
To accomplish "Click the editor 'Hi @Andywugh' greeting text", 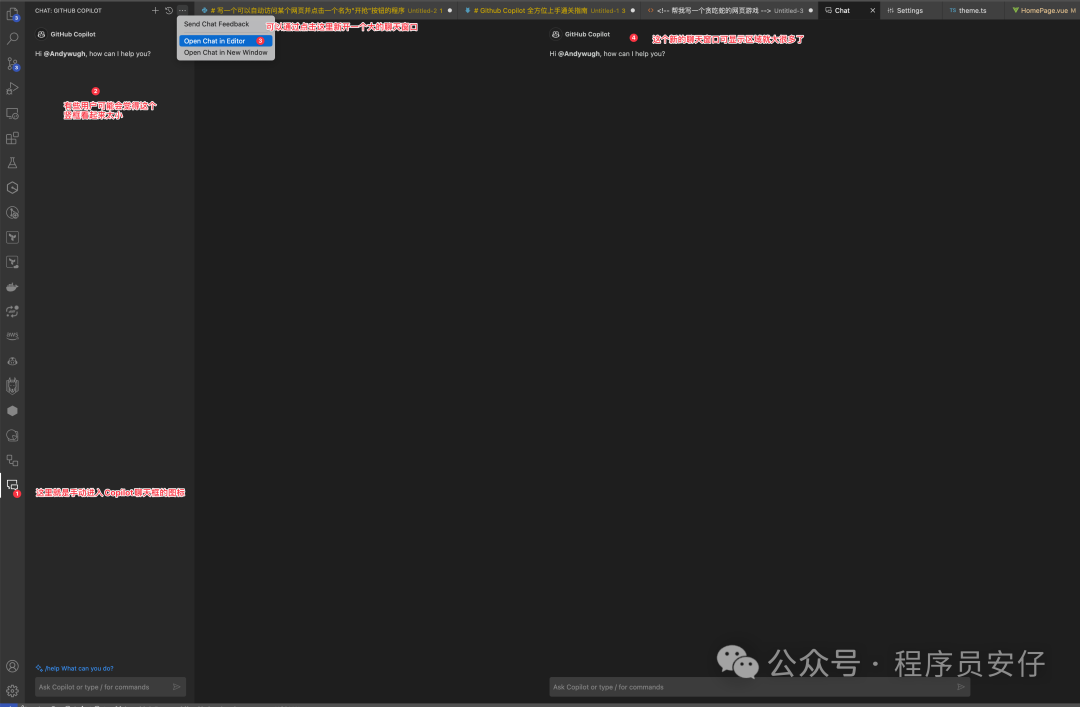I will tap(608, 53).
